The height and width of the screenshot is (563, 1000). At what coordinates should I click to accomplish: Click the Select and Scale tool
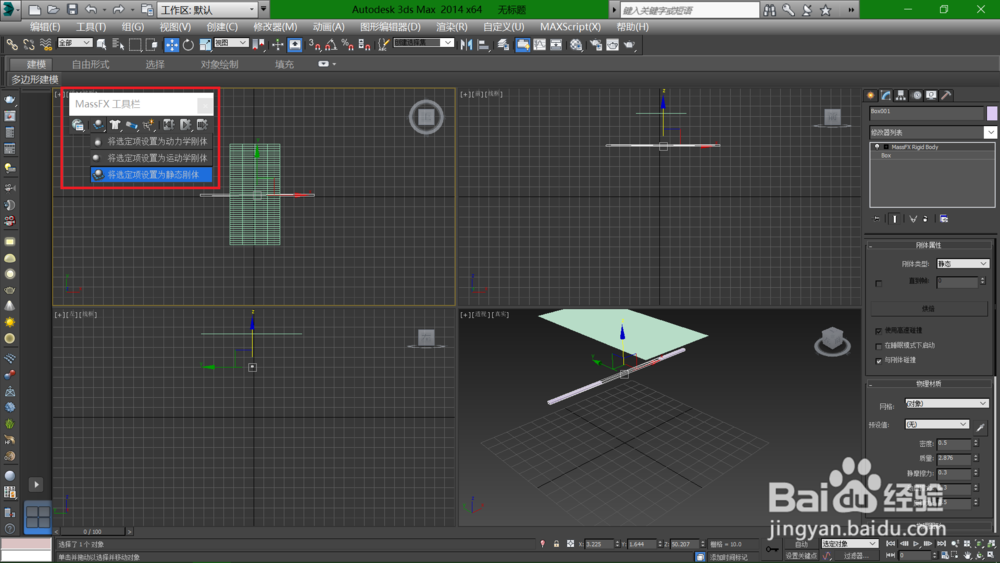205,45
